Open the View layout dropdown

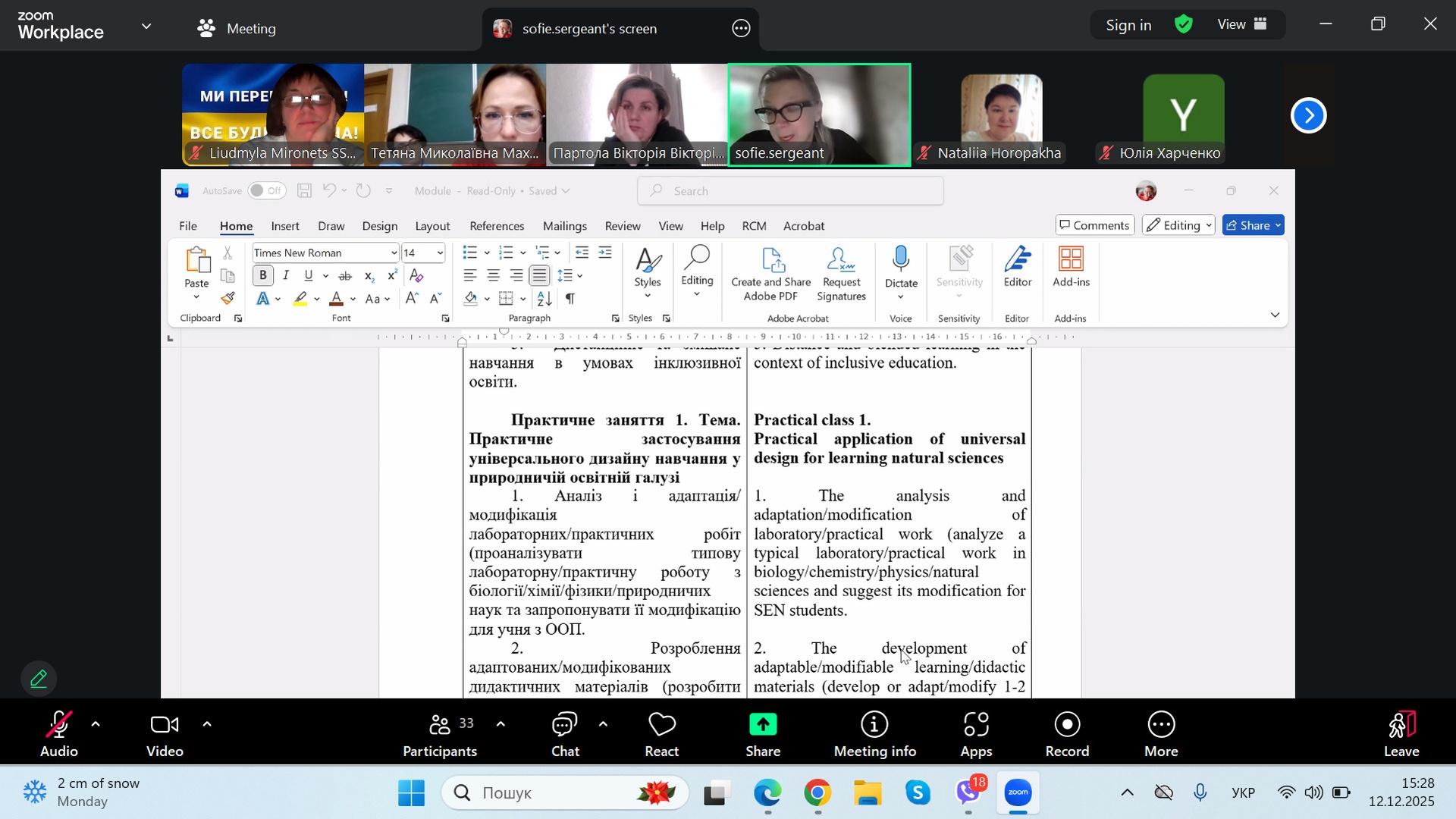coord(1242,25)
